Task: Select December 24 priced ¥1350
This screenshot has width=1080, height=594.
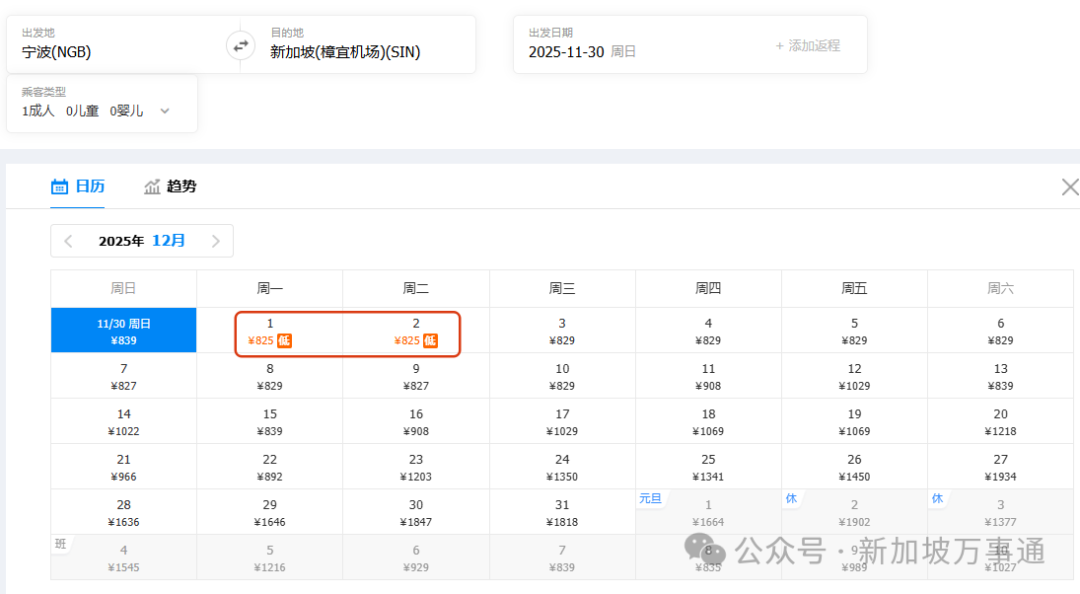Action: pos(562,467)
